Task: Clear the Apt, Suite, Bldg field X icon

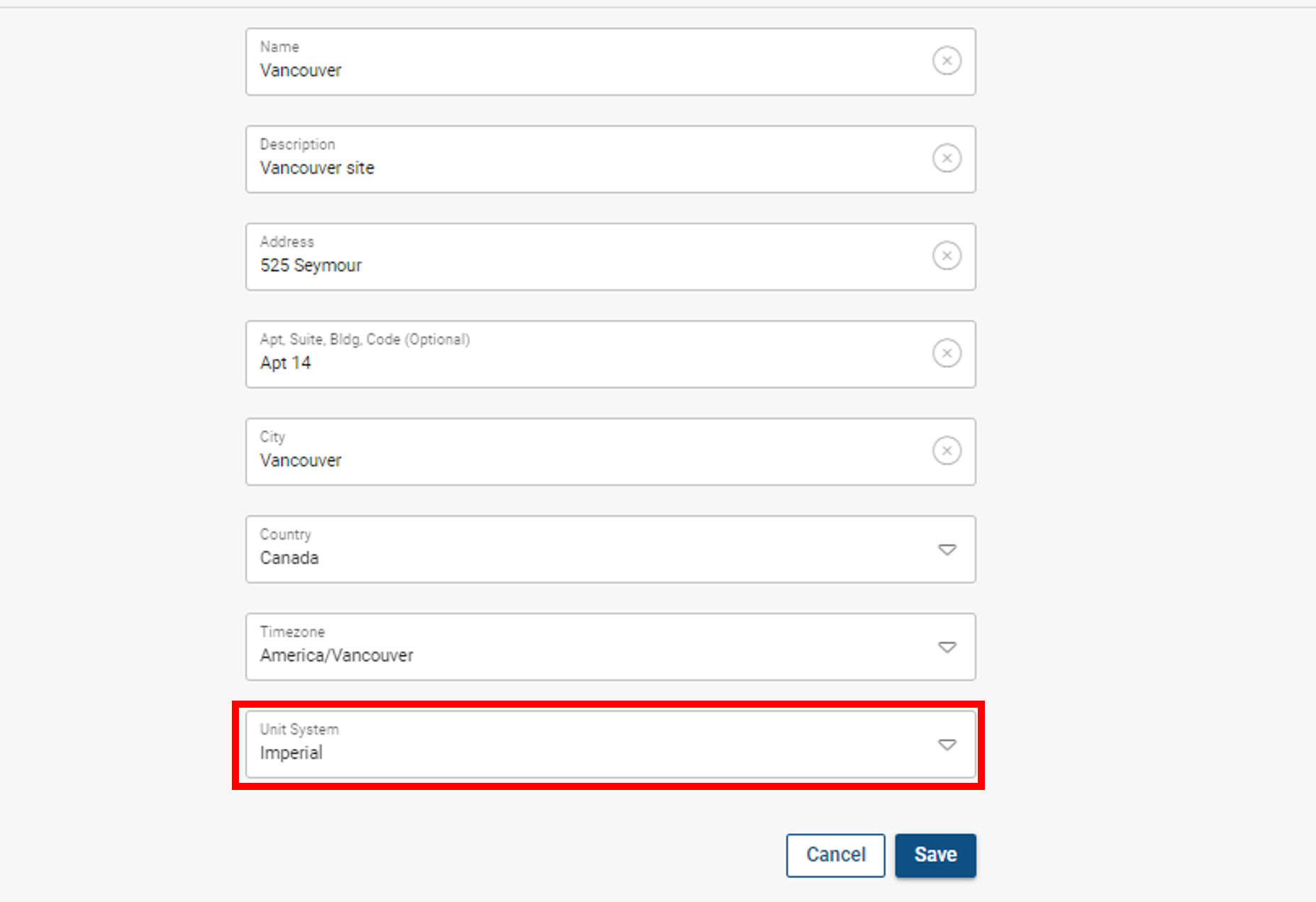Action: pyautogui.click(x=947, y=353)
